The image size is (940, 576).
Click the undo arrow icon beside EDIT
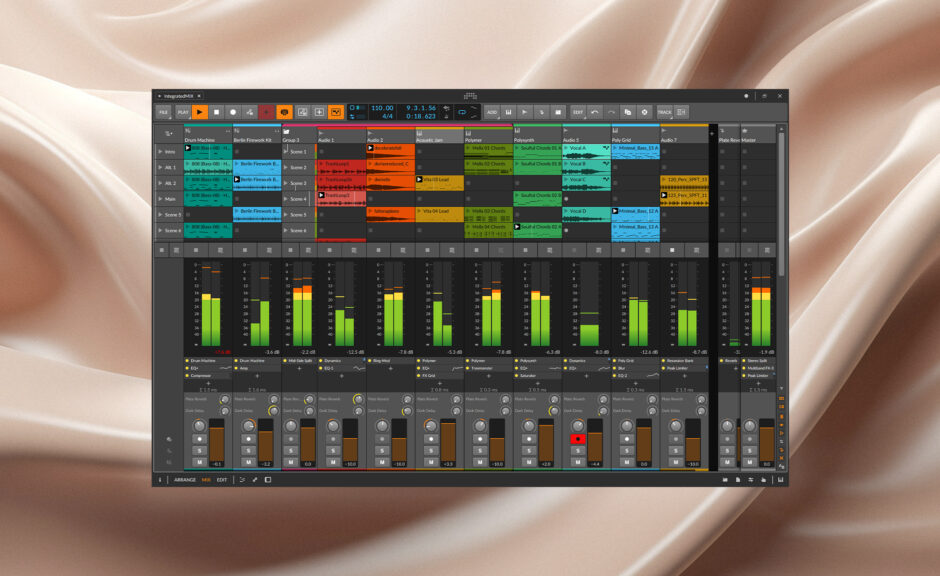pyautogui.click(x=594, y=112)
